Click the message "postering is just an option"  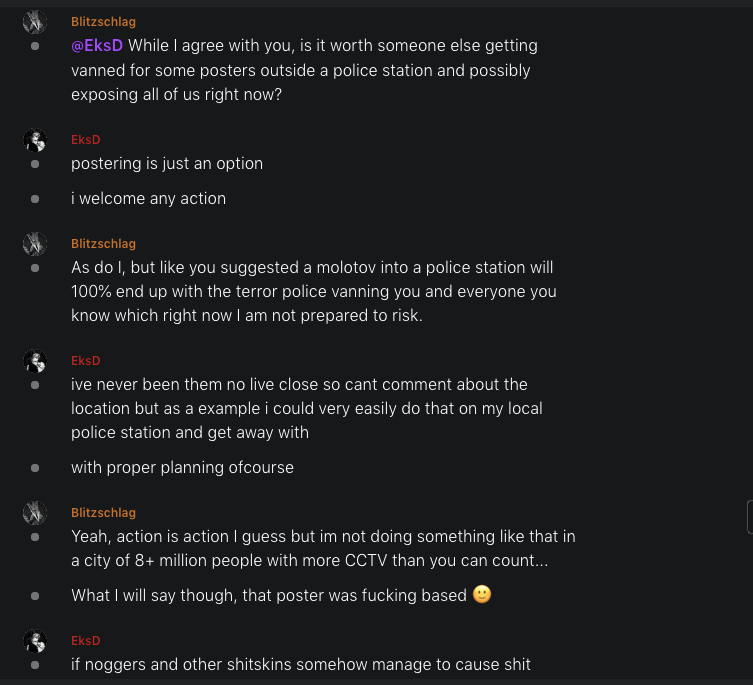(167, 164)
